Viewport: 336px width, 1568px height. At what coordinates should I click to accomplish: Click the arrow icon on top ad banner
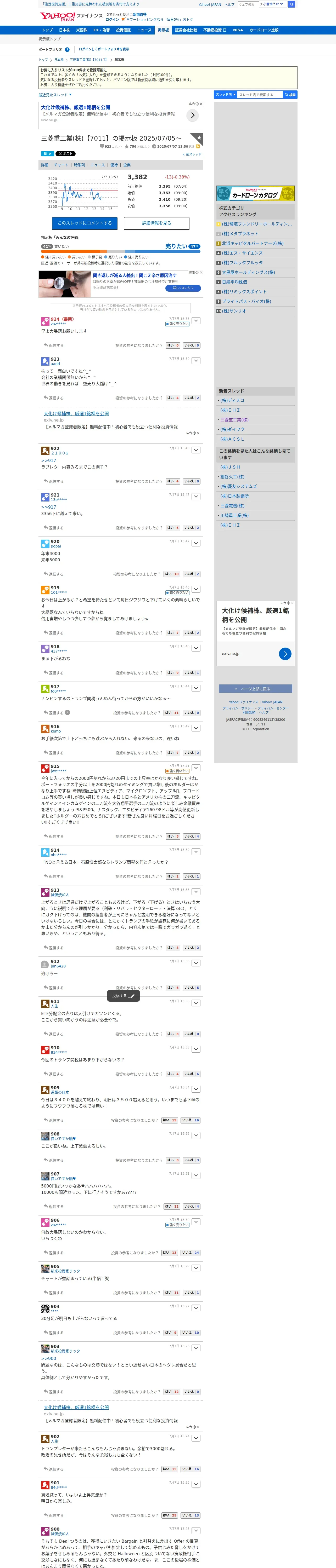click(x=193, y=115)
